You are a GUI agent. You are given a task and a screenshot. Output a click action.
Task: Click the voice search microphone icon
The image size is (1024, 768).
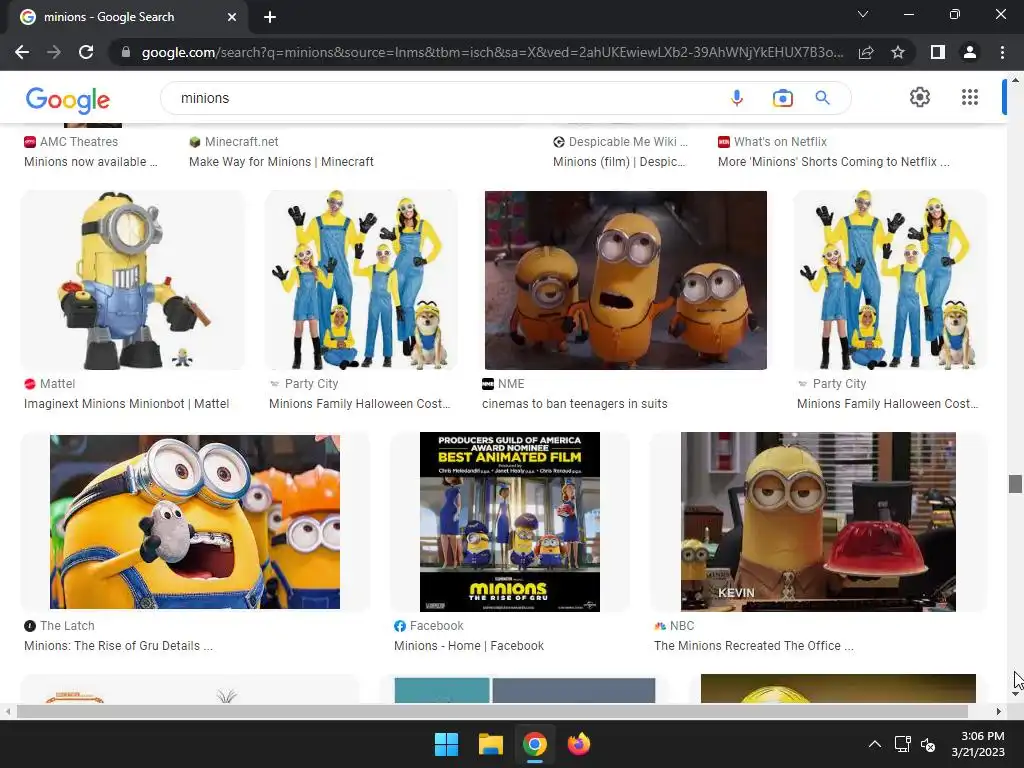click(737, 98)
